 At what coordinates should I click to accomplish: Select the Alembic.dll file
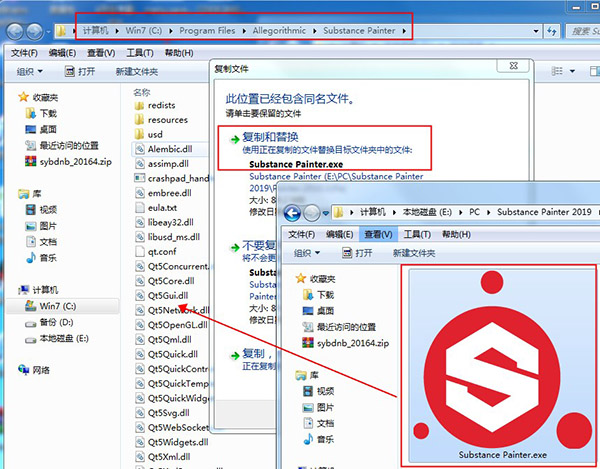[170, 149]
